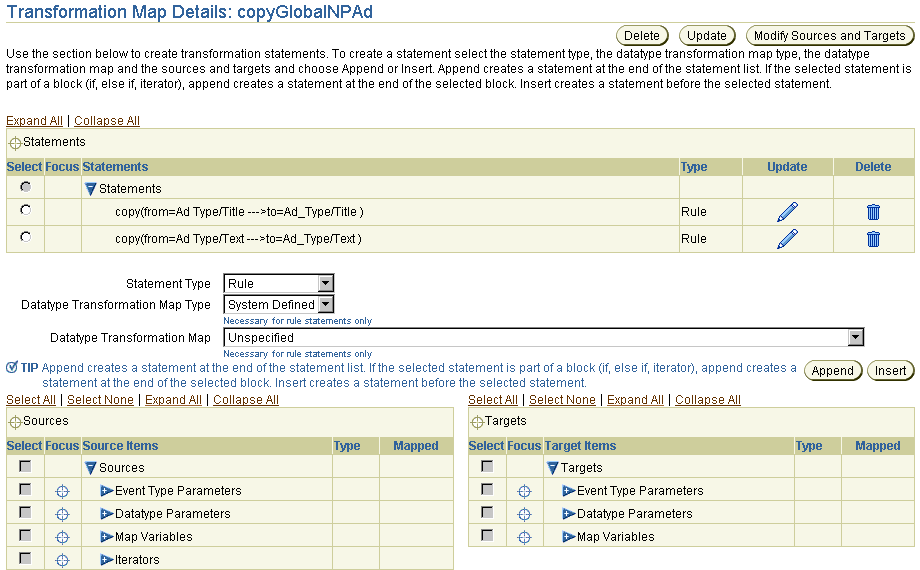The width and height of the screenshot is (920, 570).
Task: Check Sources Event Type Parameters checkbox
Action: 25,489
